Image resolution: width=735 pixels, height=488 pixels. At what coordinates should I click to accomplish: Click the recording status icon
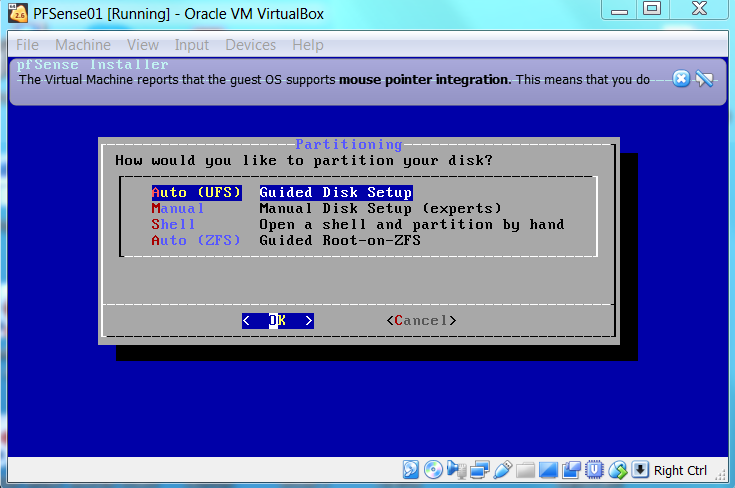571,469
